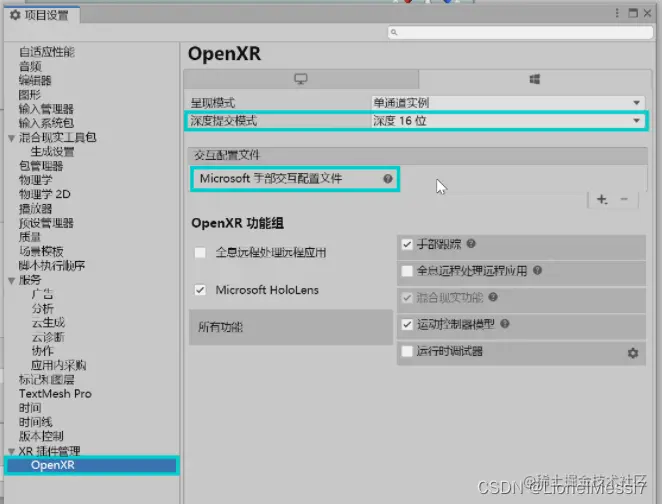Viewport: 662px width, 504px height.
Task: Select 协作 under 服务
Action: click(x=42, y=351)
